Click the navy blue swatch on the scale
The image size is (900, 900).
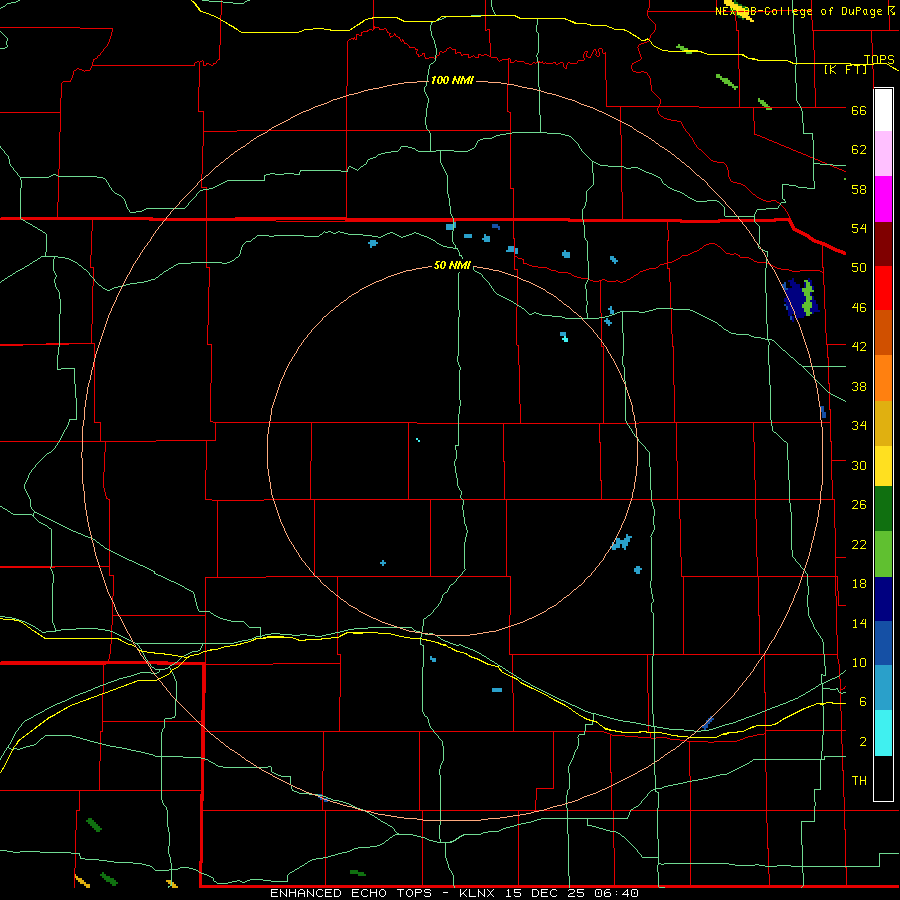click(883, 599)
